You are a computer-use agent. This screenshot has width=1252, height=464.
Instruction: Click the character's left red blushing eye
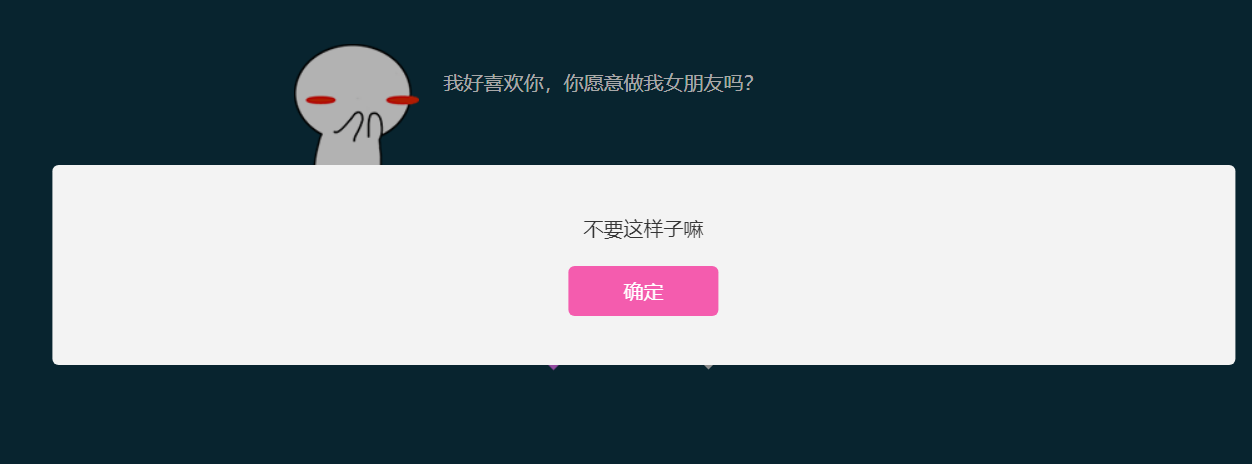320,100
